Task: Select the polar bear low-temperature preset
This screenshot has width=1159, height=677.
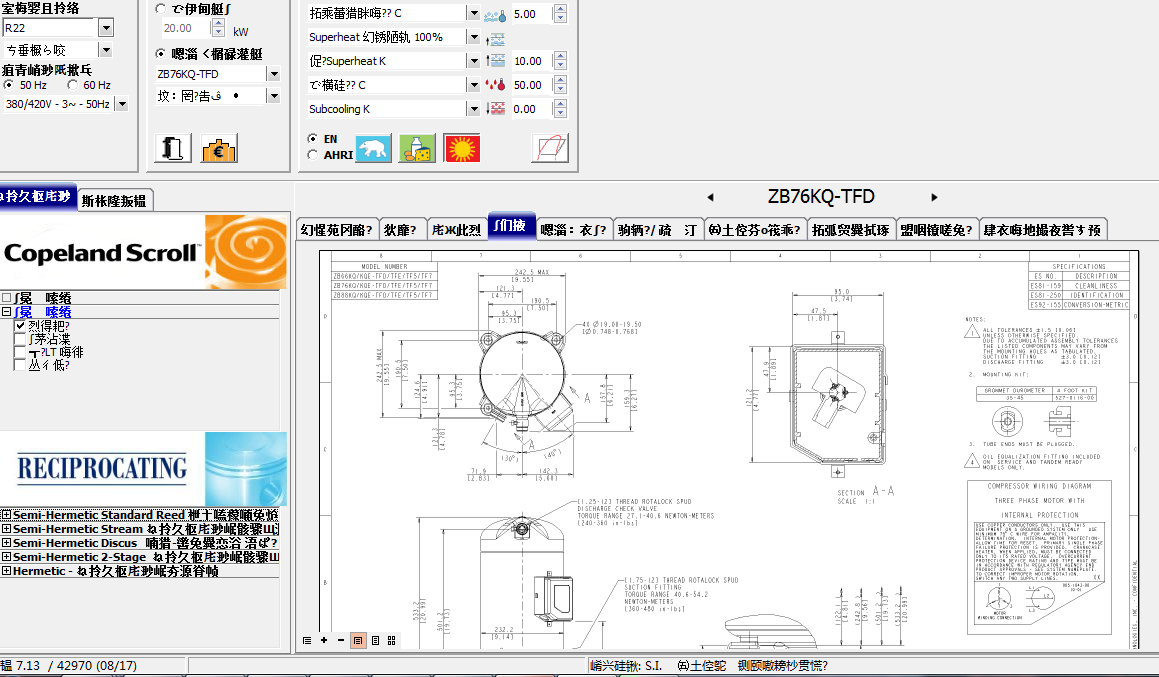Action: 373,149
